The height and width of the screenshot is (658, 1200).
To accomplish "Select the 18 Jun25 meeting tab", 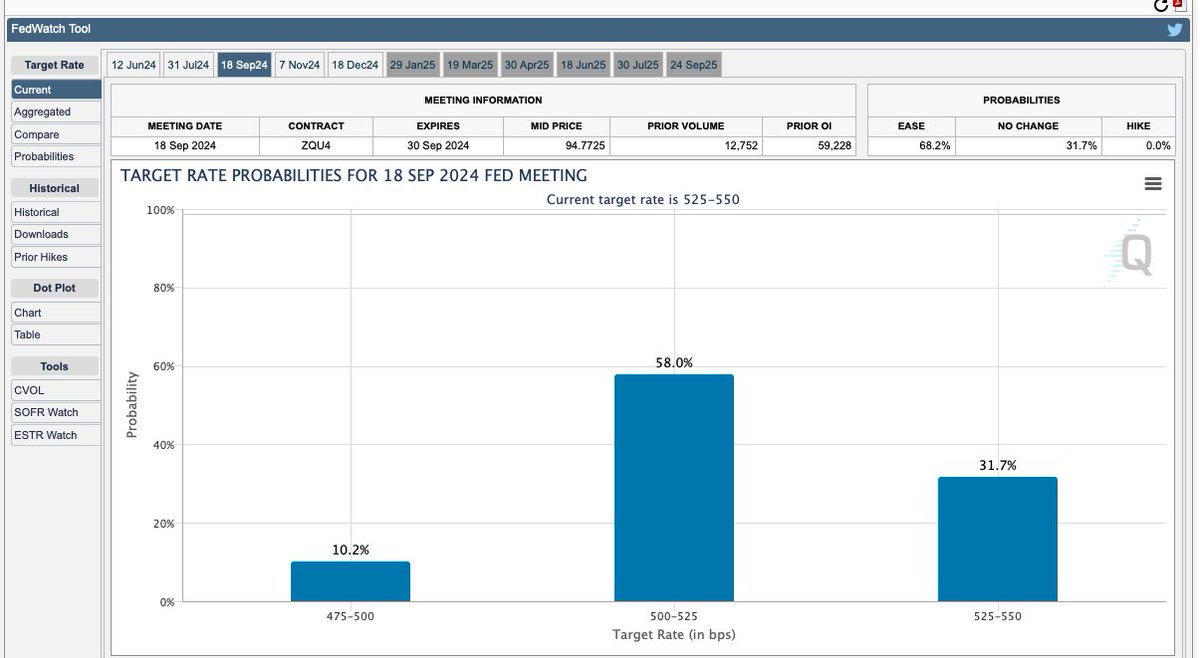I will click(x=583, y=65).
